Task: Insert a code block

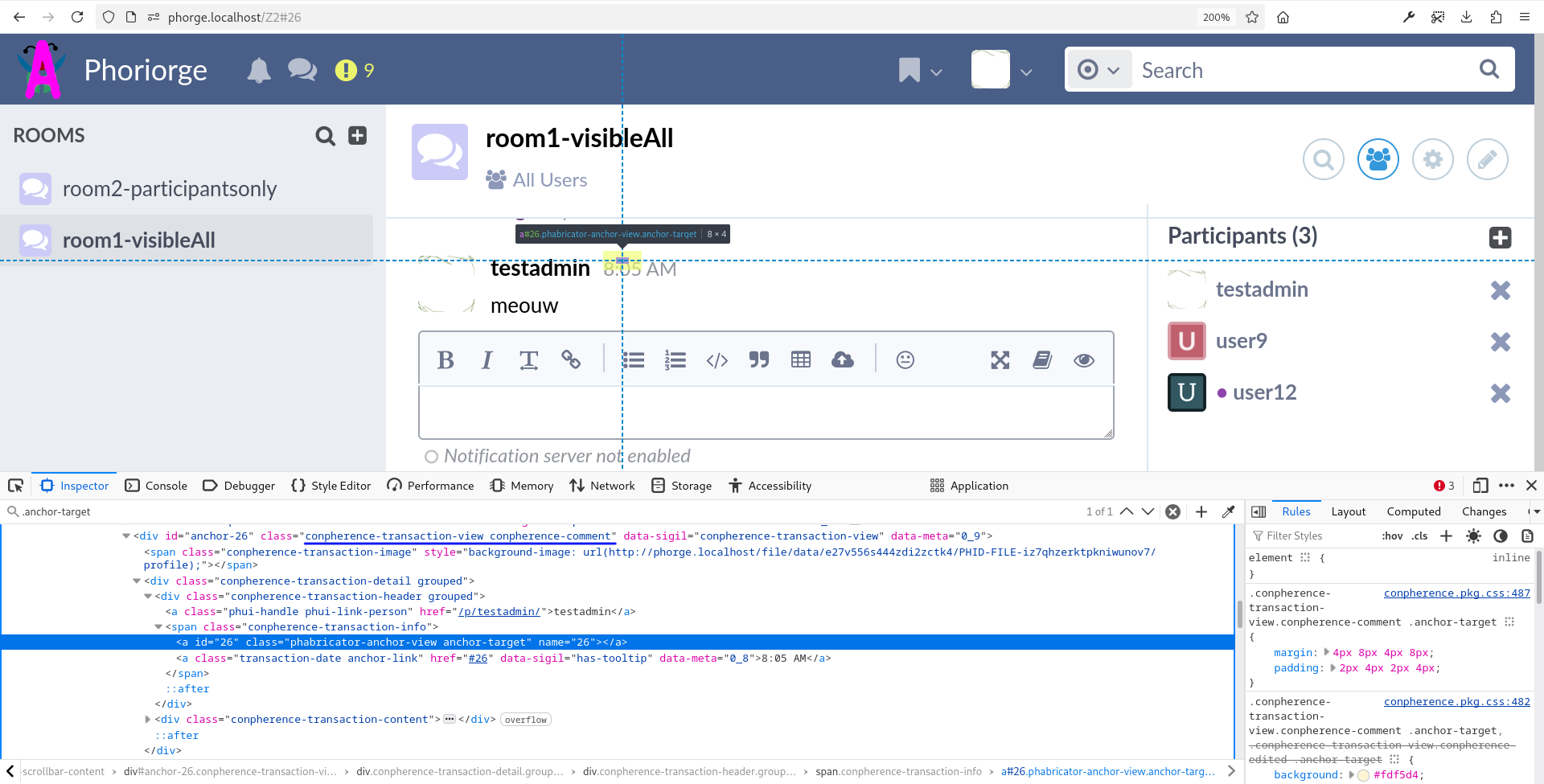Action: click(x=717, y=360)
